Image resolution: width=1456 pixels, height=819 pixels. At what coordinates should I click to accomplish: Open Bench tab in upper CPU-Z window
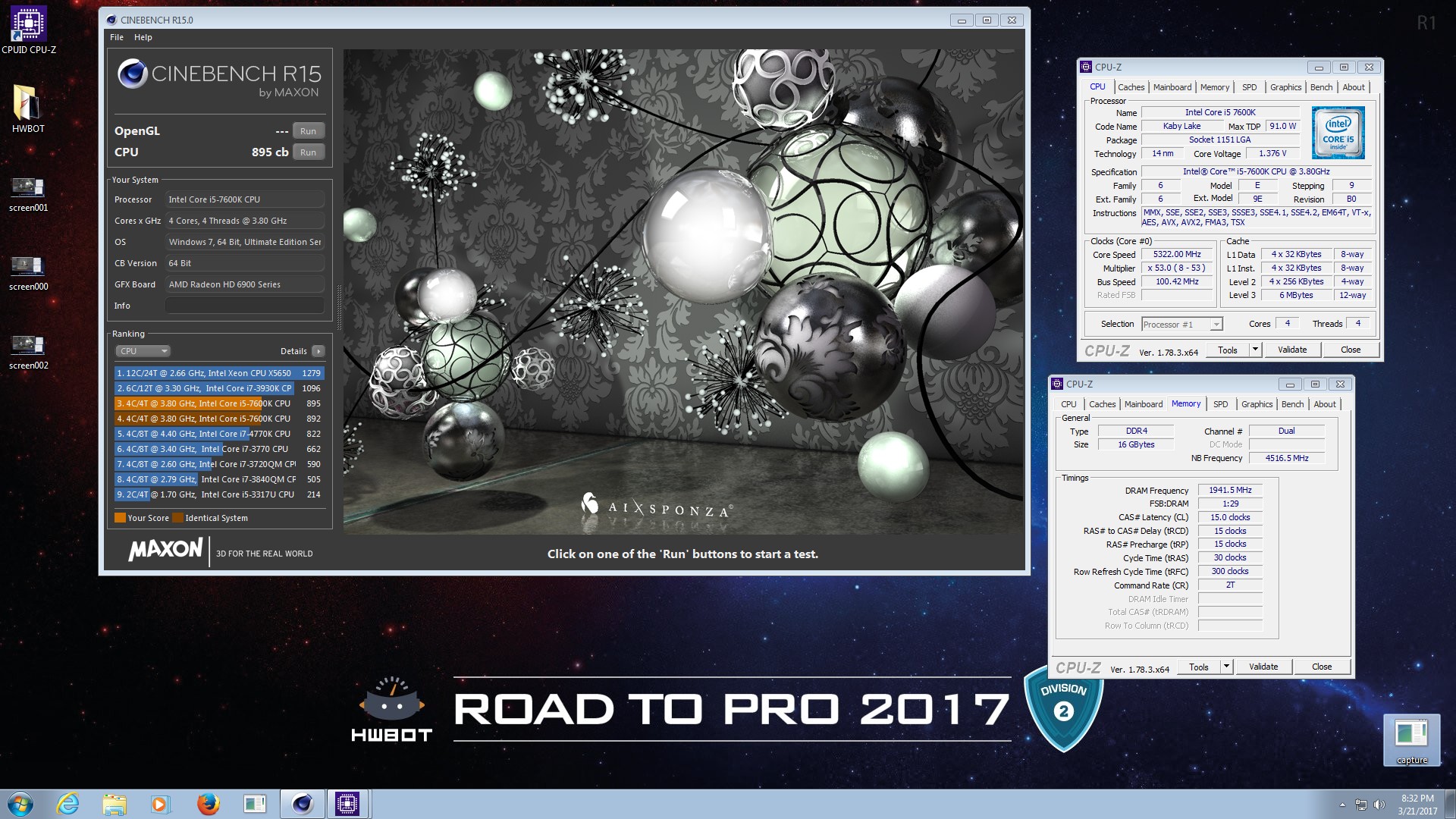[1321, 87]
